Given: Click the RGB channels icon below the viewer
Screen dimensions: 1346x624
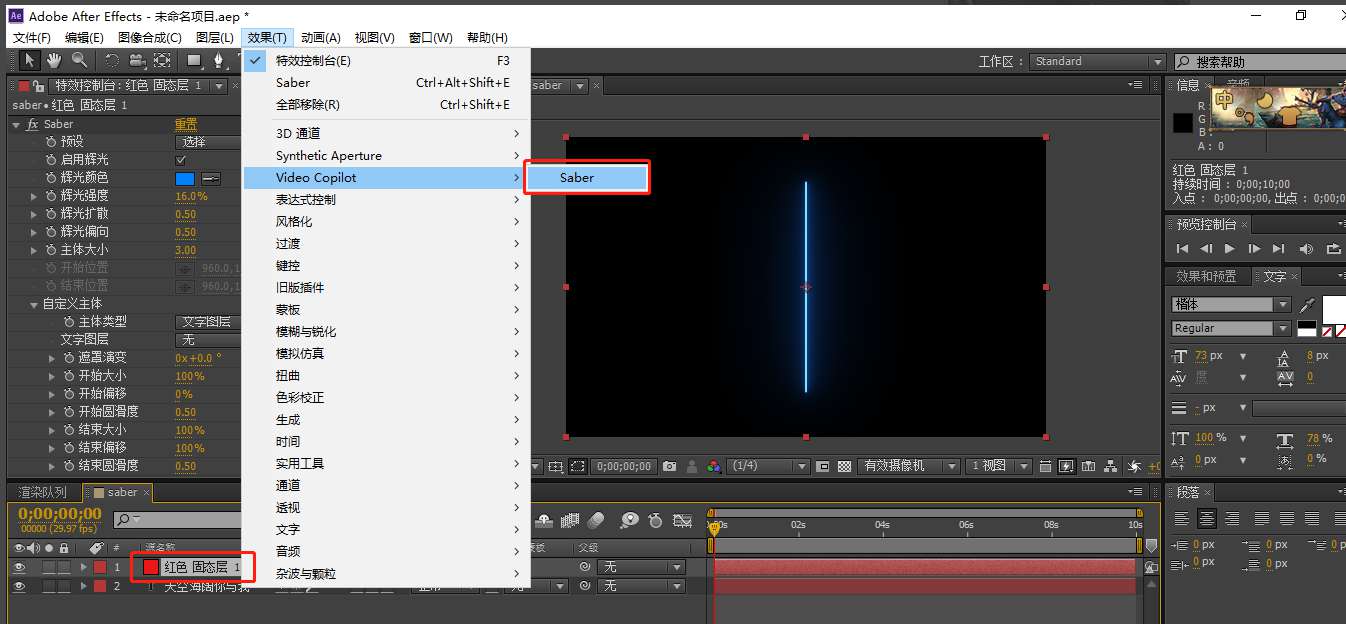Looking at the screenshot, I should [713, 466].
